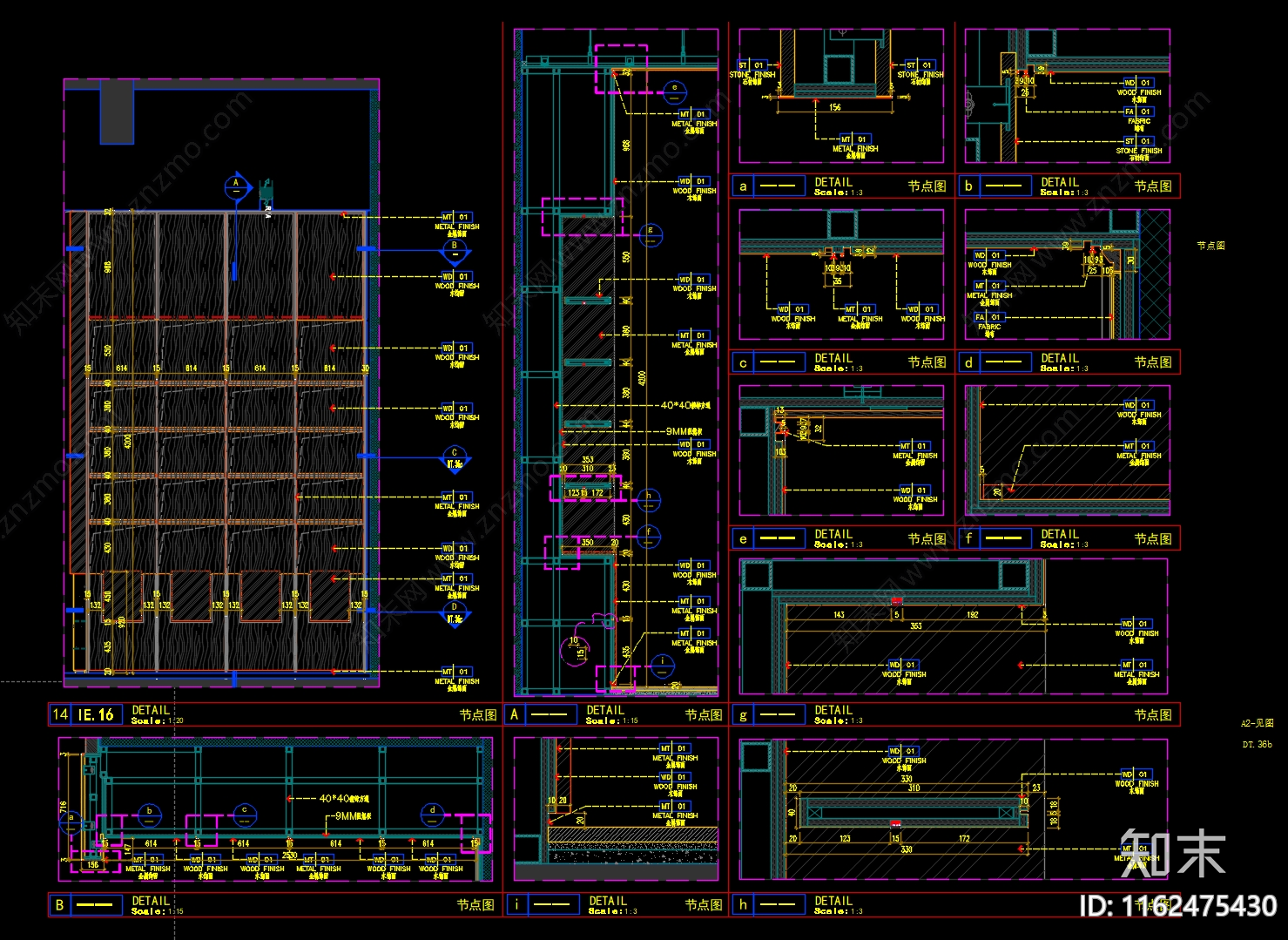
Task: Click the 9MM annotation in plan B
Action: (353, 816)
